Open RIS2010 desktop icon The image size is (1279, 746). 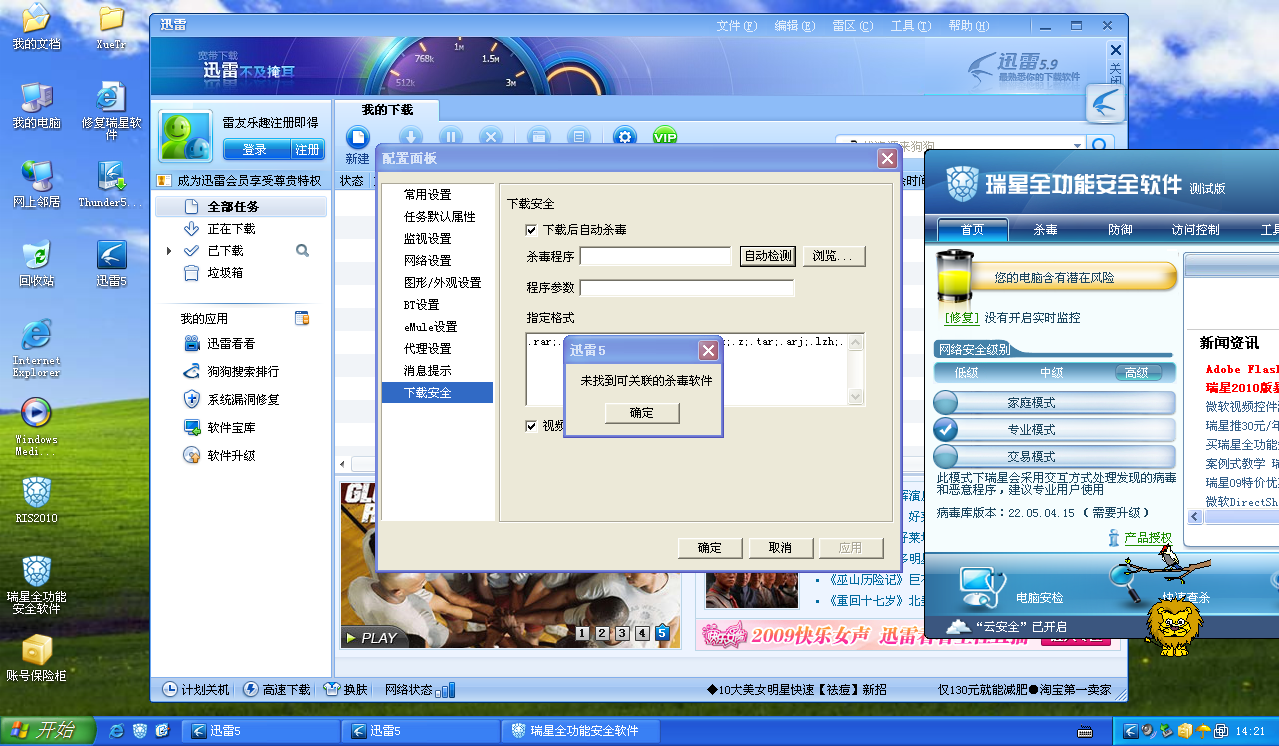[x=36, y=500]
